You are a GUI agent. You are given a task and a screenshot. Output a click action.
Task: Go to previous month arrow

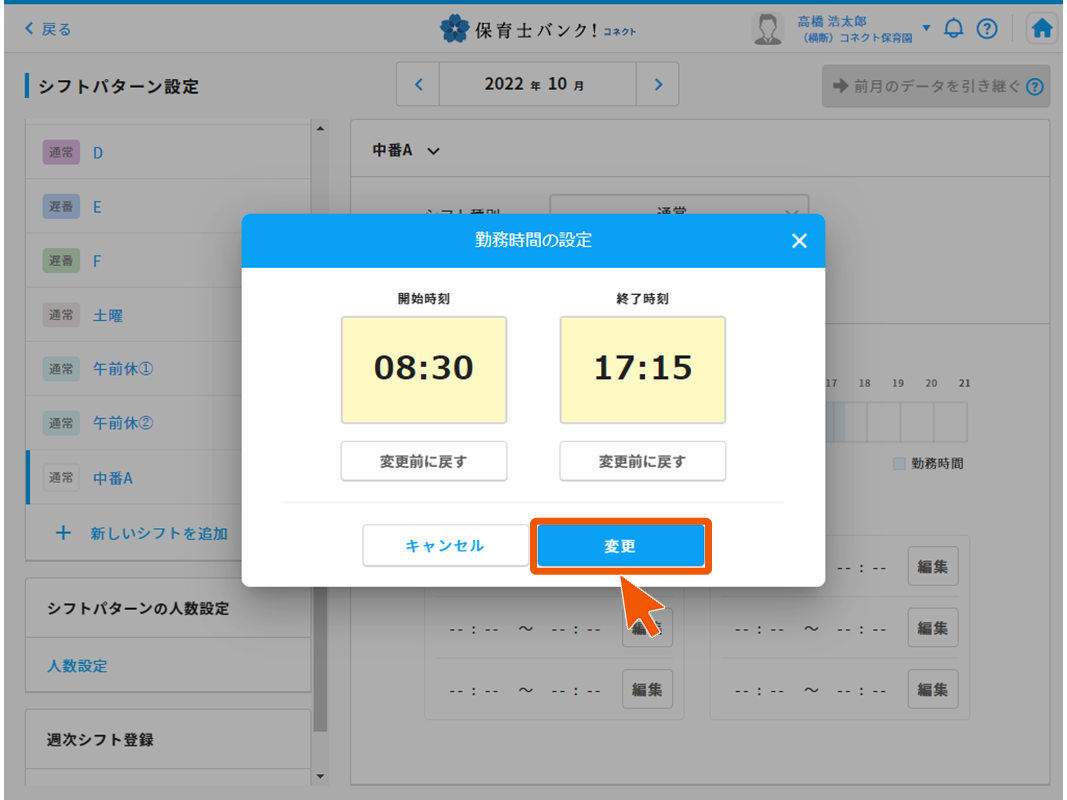(x=419, y=85)
